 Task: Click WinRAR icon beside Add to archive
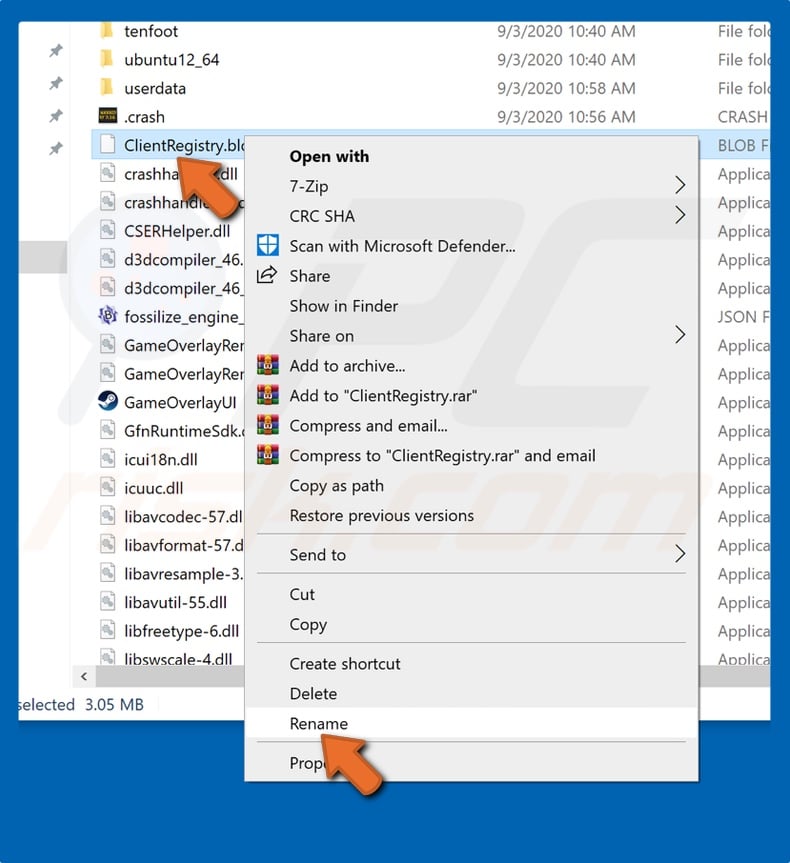268,364
